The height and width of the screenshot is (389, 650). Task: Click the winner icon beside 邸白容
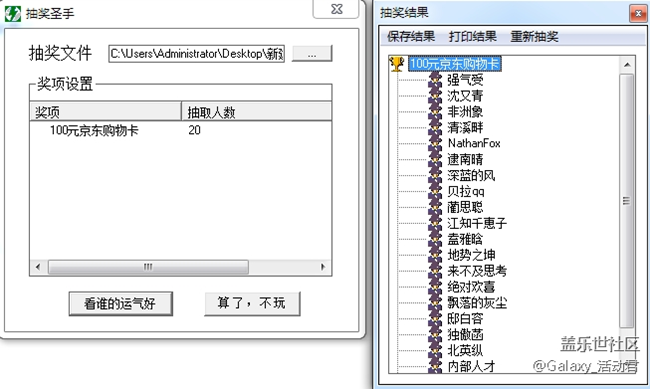[435, 318]
